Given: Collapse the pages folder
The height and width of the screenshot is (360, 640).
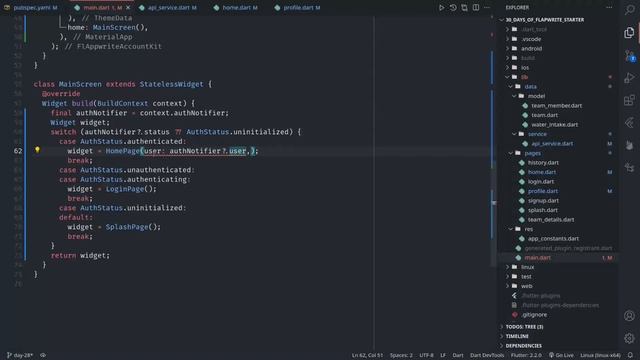Looking at the screenshot, I should (533, 153).
